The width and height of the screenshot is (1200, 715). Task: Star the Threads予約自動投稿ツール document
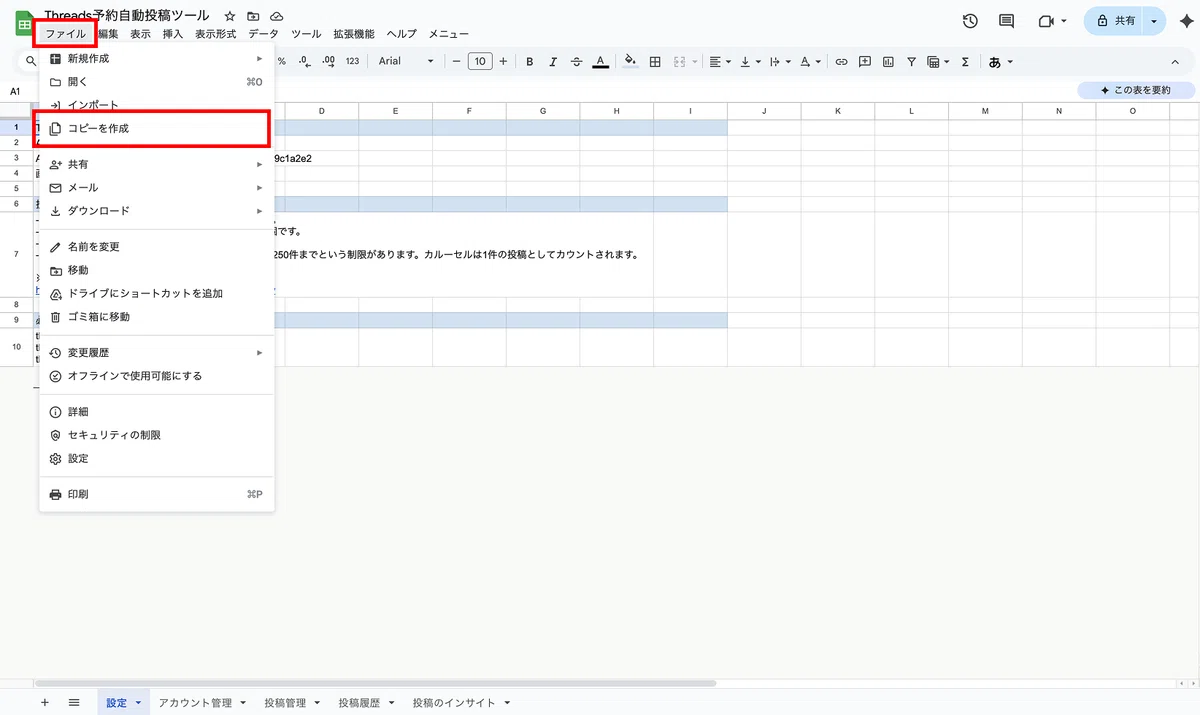pos(230,17)
